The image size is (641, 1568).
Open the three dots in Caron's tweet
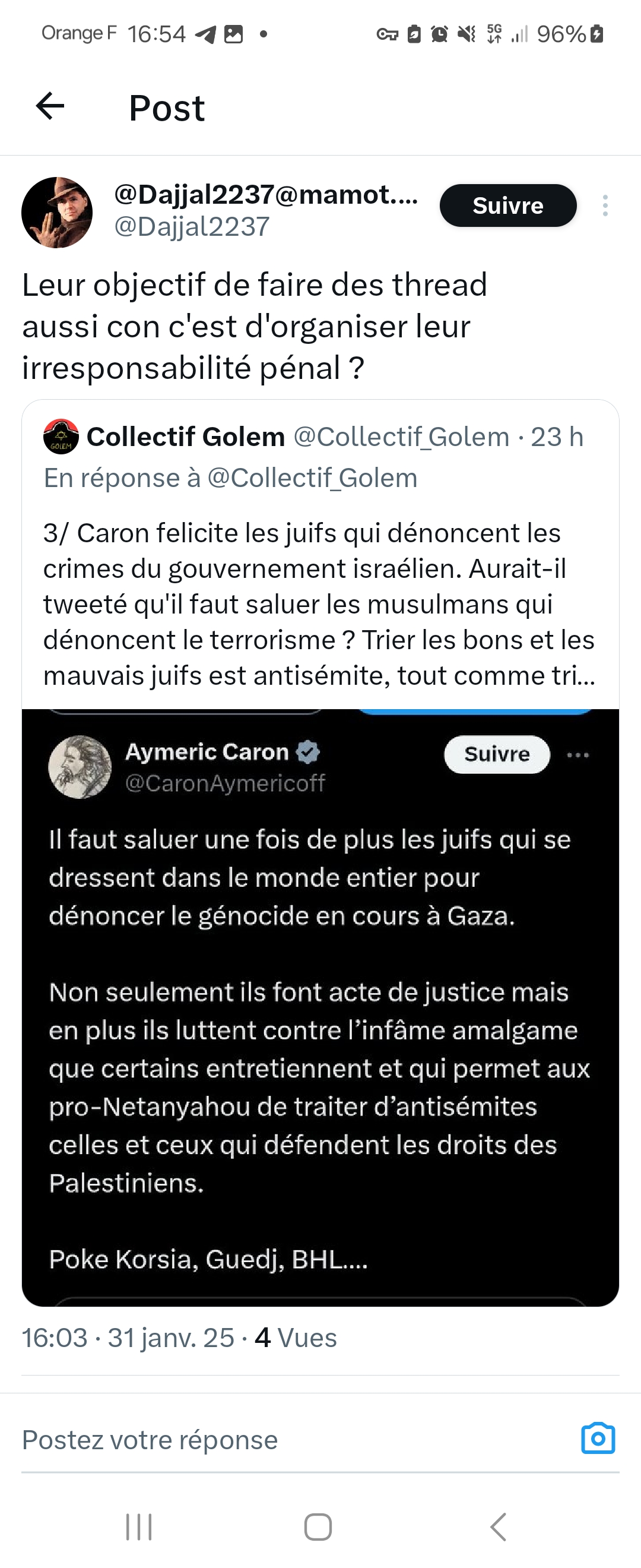pyautogui.click(x=577, y=755)
